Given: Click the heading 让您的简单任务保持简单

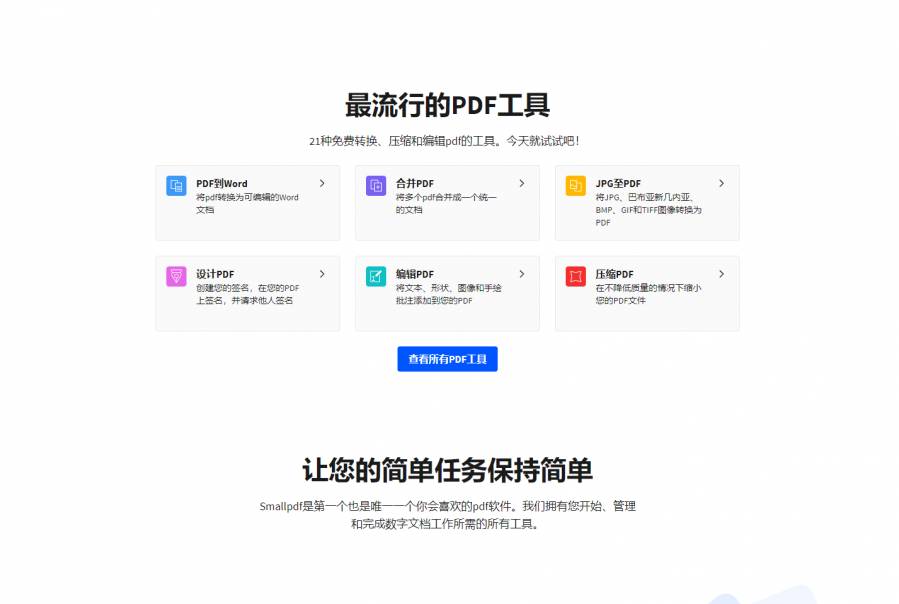Looking at the screenshot, I should [447, 470].
